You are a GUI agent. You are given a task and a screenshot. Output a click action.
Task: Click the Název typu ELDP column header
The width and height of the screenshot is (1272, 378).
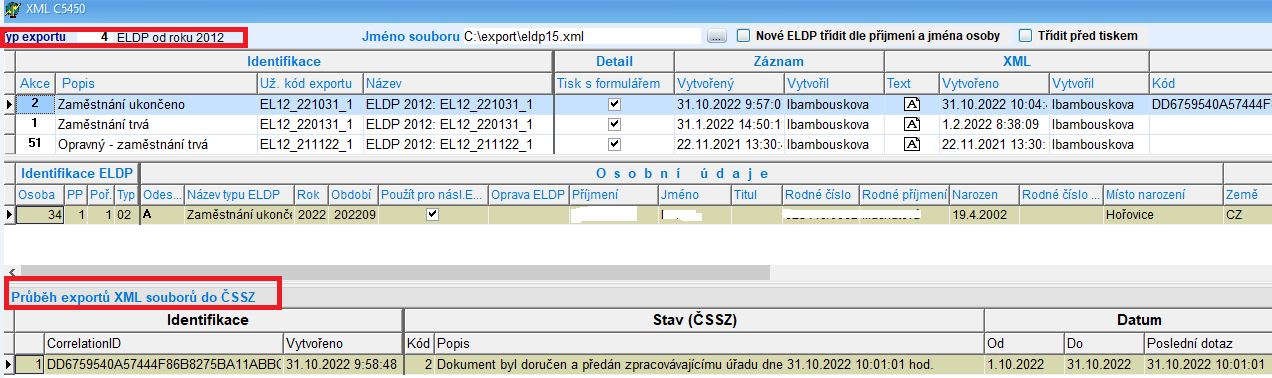[x=238, y=194]
